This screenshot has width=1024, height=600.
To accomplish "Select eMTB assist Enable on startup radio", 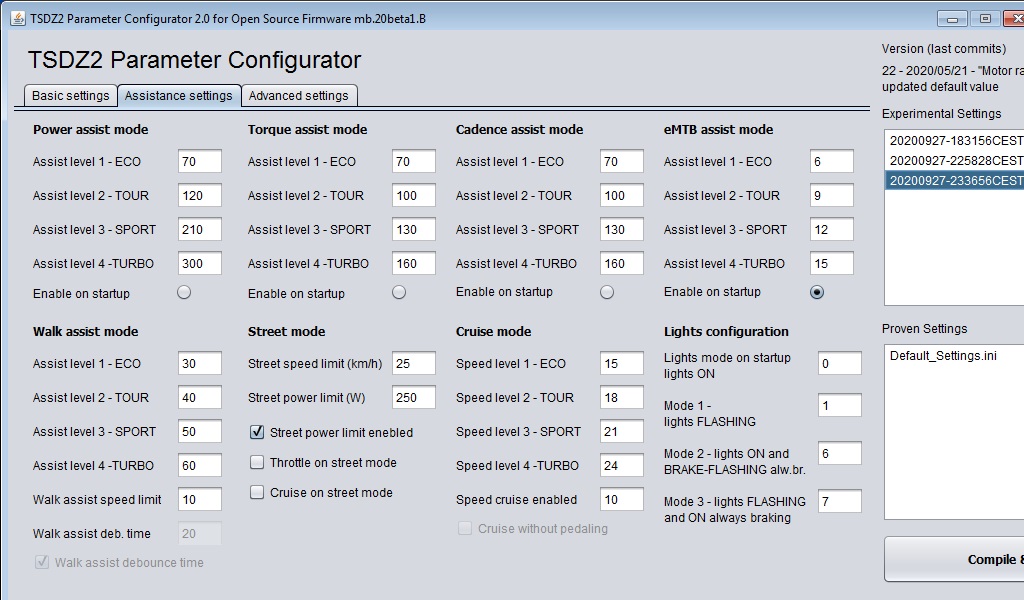I will click(x=817, y=292).
